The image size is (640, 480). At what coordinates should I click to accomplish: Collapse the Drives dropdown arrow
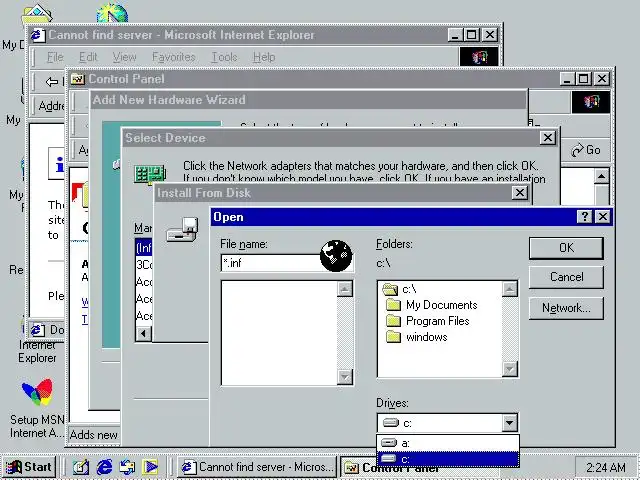point(509,423)
